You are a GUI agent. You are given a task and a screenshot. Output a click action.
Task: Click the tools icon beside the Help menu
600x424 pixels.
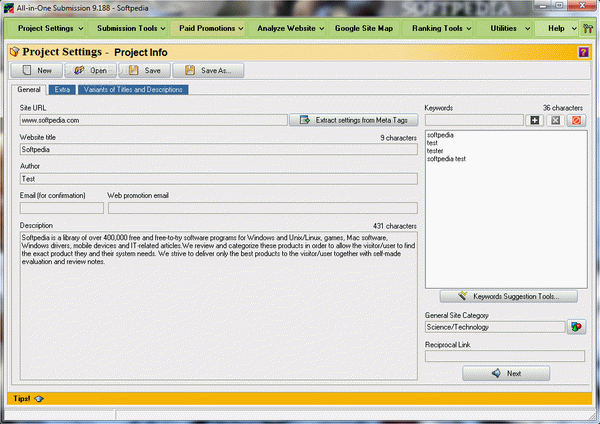pyautogui.click(x=588, y=28)
